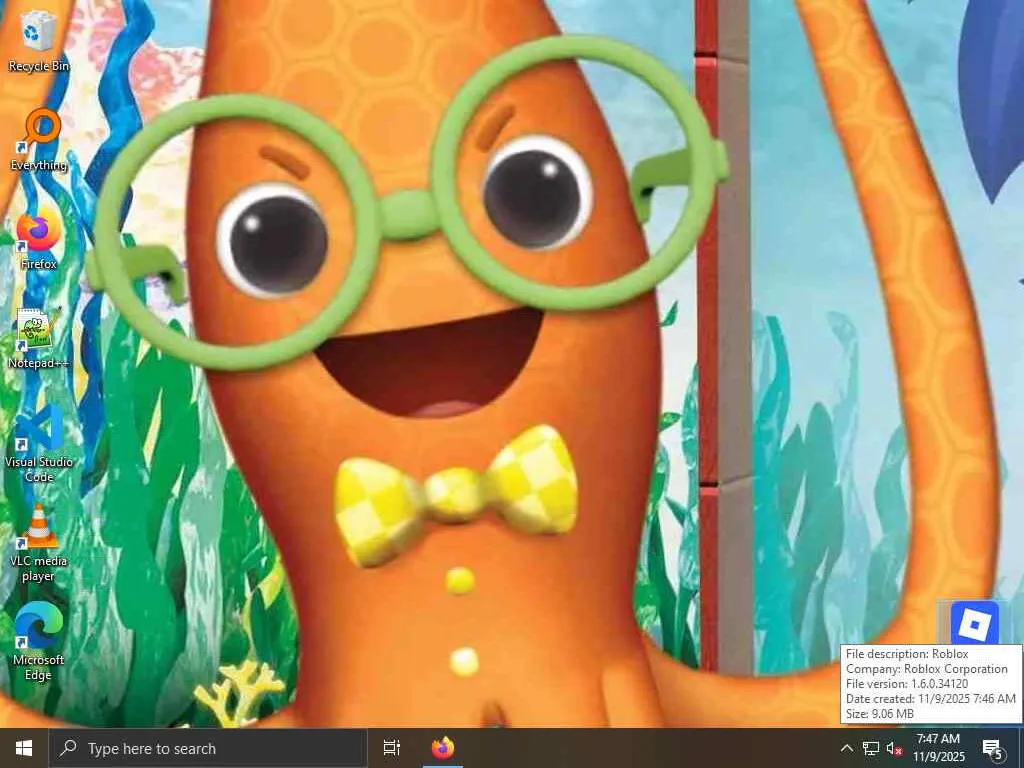Click the taskbar search box

click(208, 748)
